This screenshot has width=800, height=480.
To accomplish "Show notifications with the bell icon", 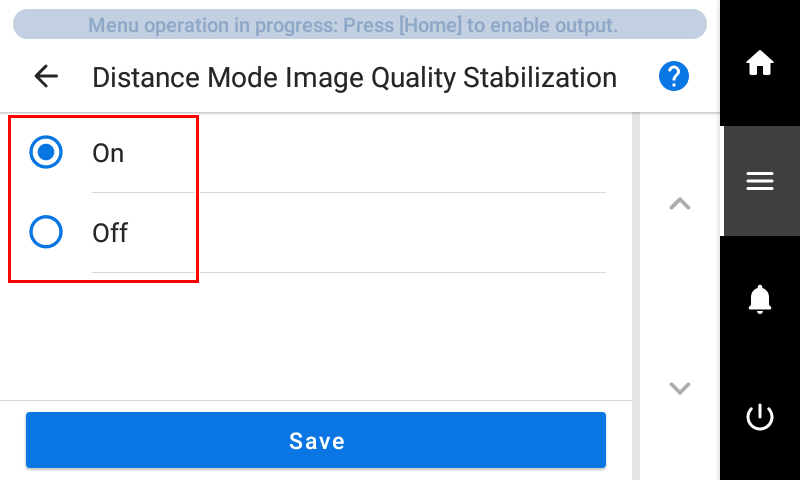I will click(x=760, y=299).
